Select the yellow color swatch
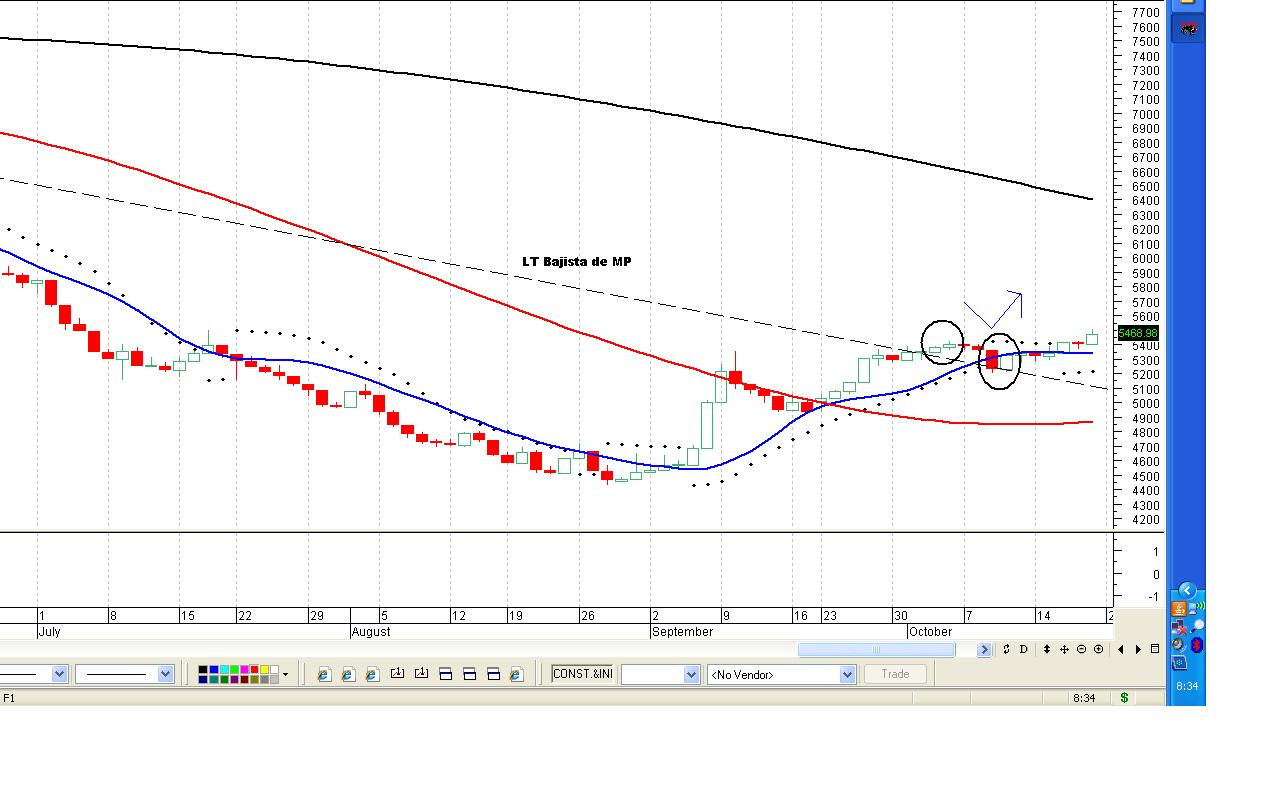 click(x=266, y=669)
